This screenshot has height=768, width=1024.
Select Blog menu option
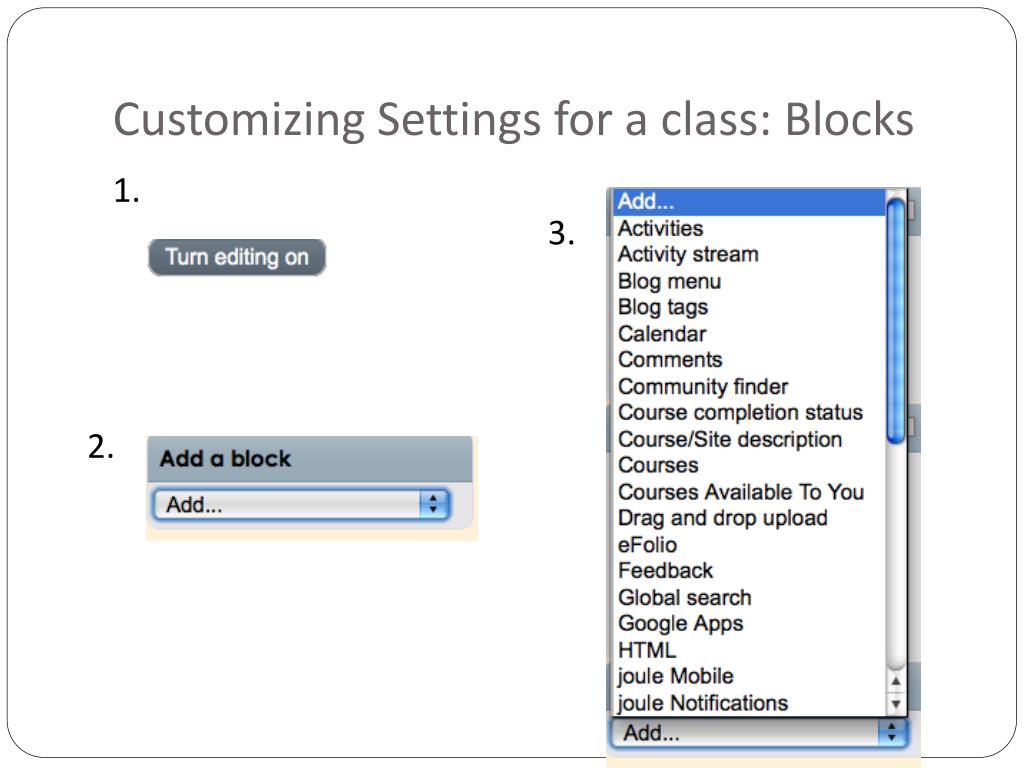click(x=669, y=281)
